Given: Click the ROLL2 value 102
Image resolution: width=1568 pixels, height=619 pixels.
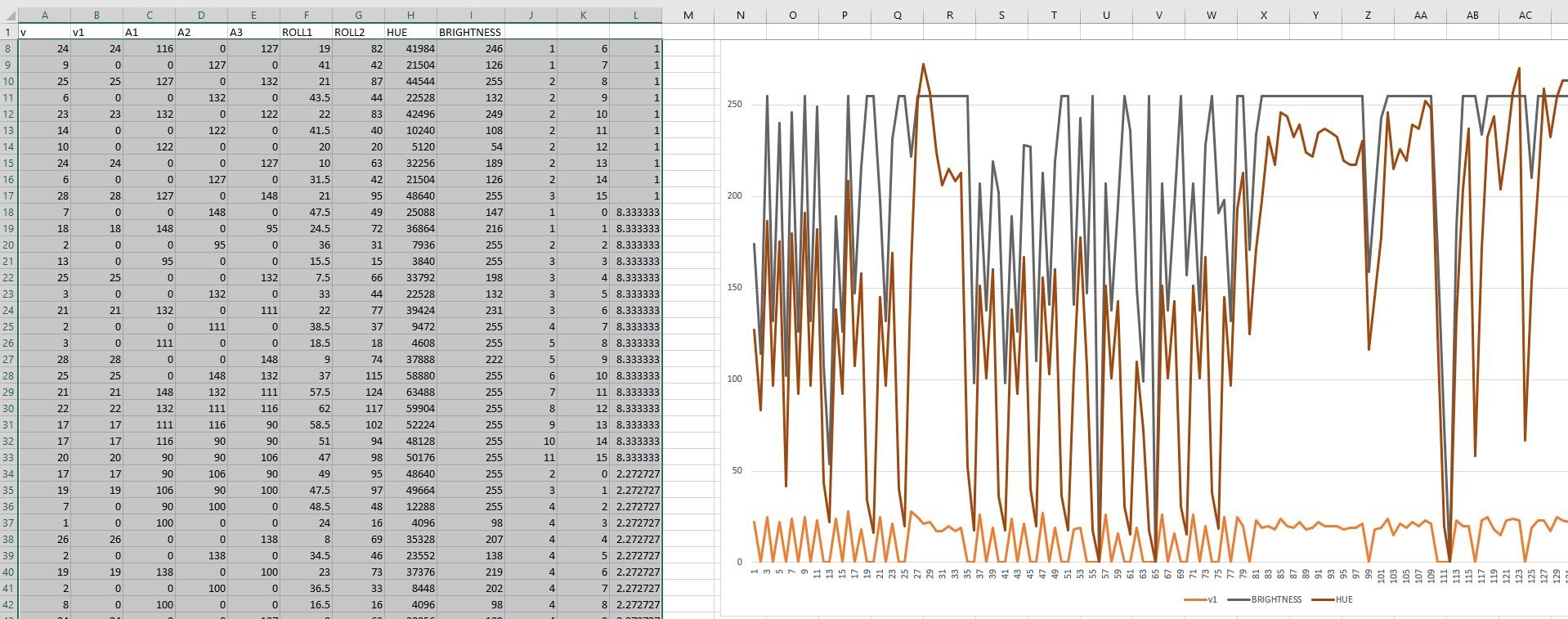Looking at the screenshot, I should tap(358, 424).
